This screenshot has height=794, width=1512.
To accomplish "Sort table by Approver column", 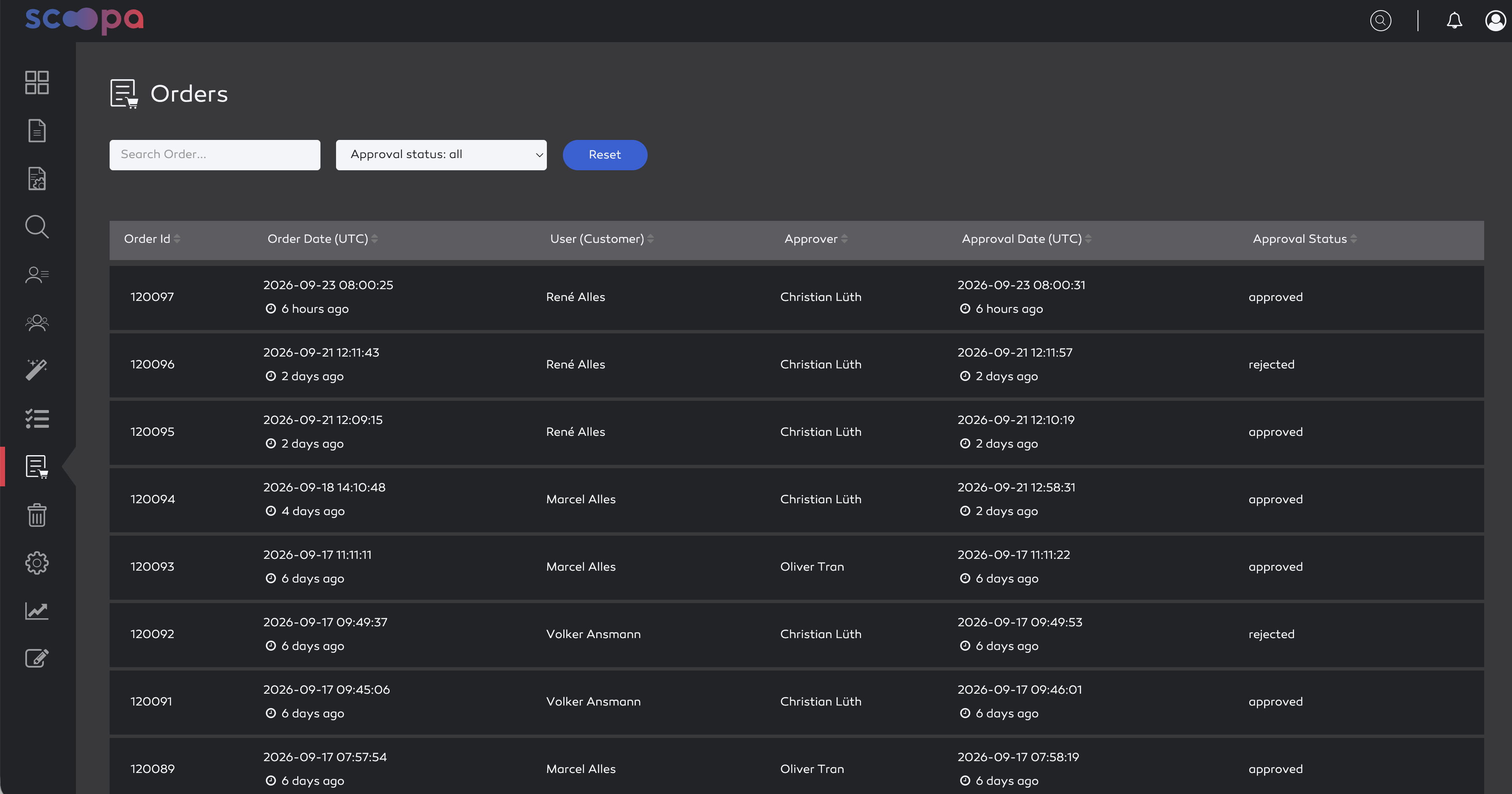I will pos(816,239).
